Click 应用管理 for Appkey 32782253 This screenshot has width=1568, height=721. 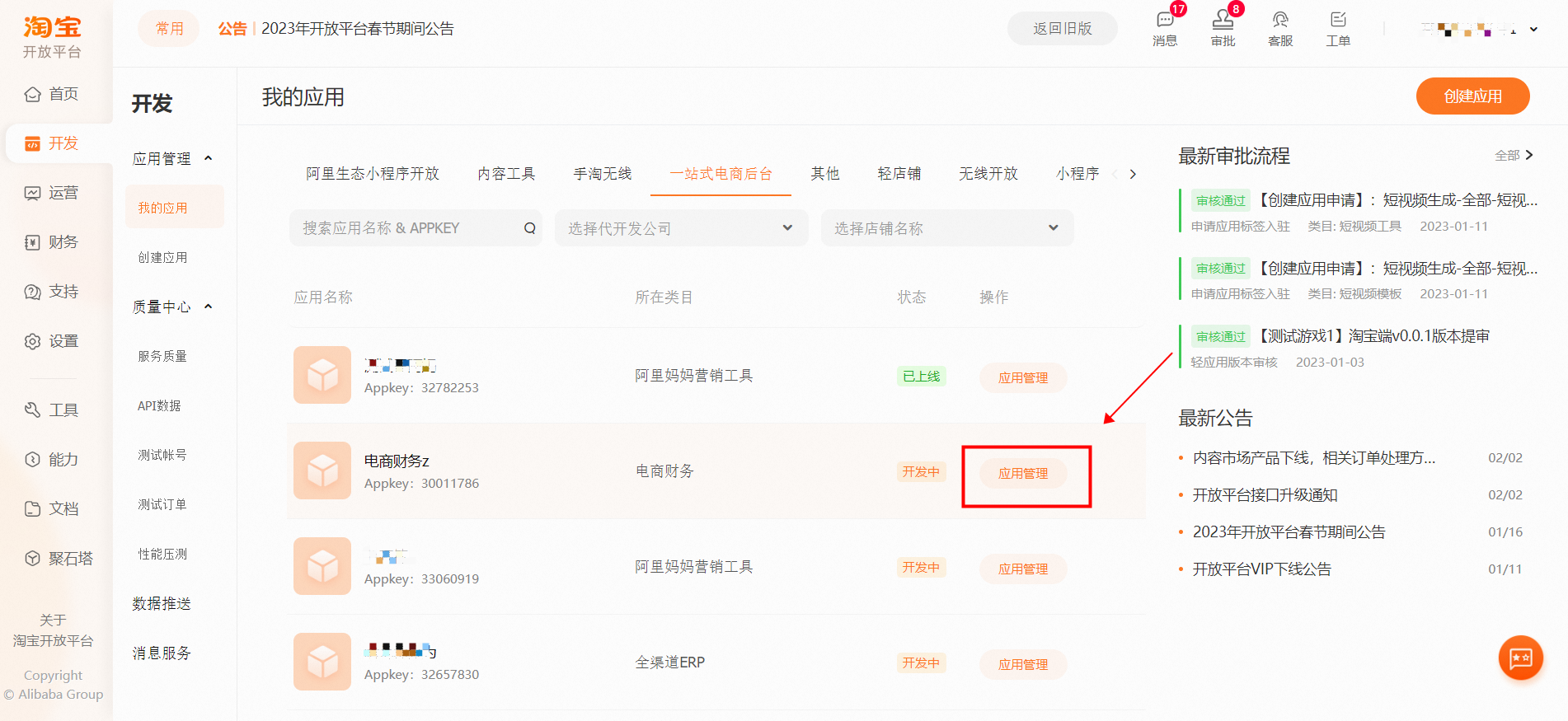click(1023, 377)
